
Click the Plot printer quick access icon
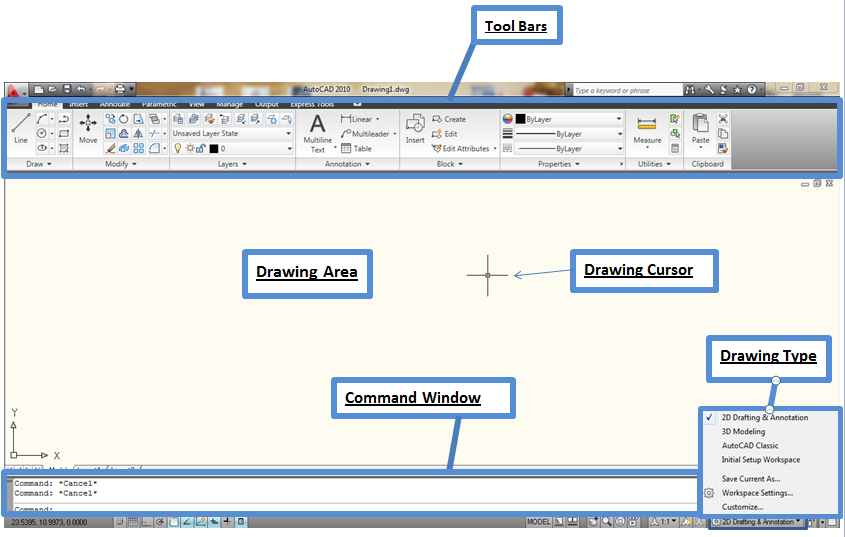pyautogui.click(x=120, y=90)
